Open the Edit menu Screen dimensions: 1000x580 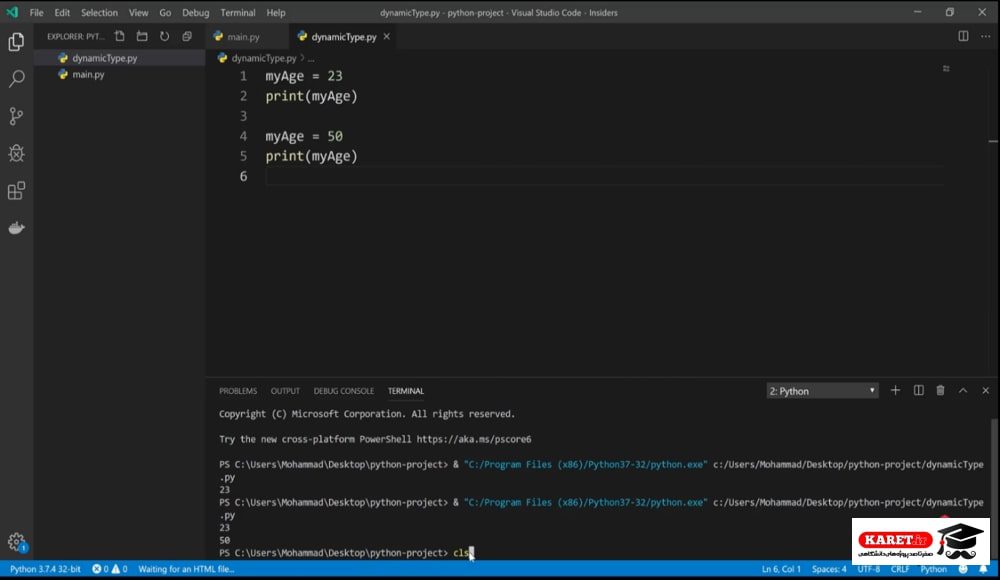62,12
